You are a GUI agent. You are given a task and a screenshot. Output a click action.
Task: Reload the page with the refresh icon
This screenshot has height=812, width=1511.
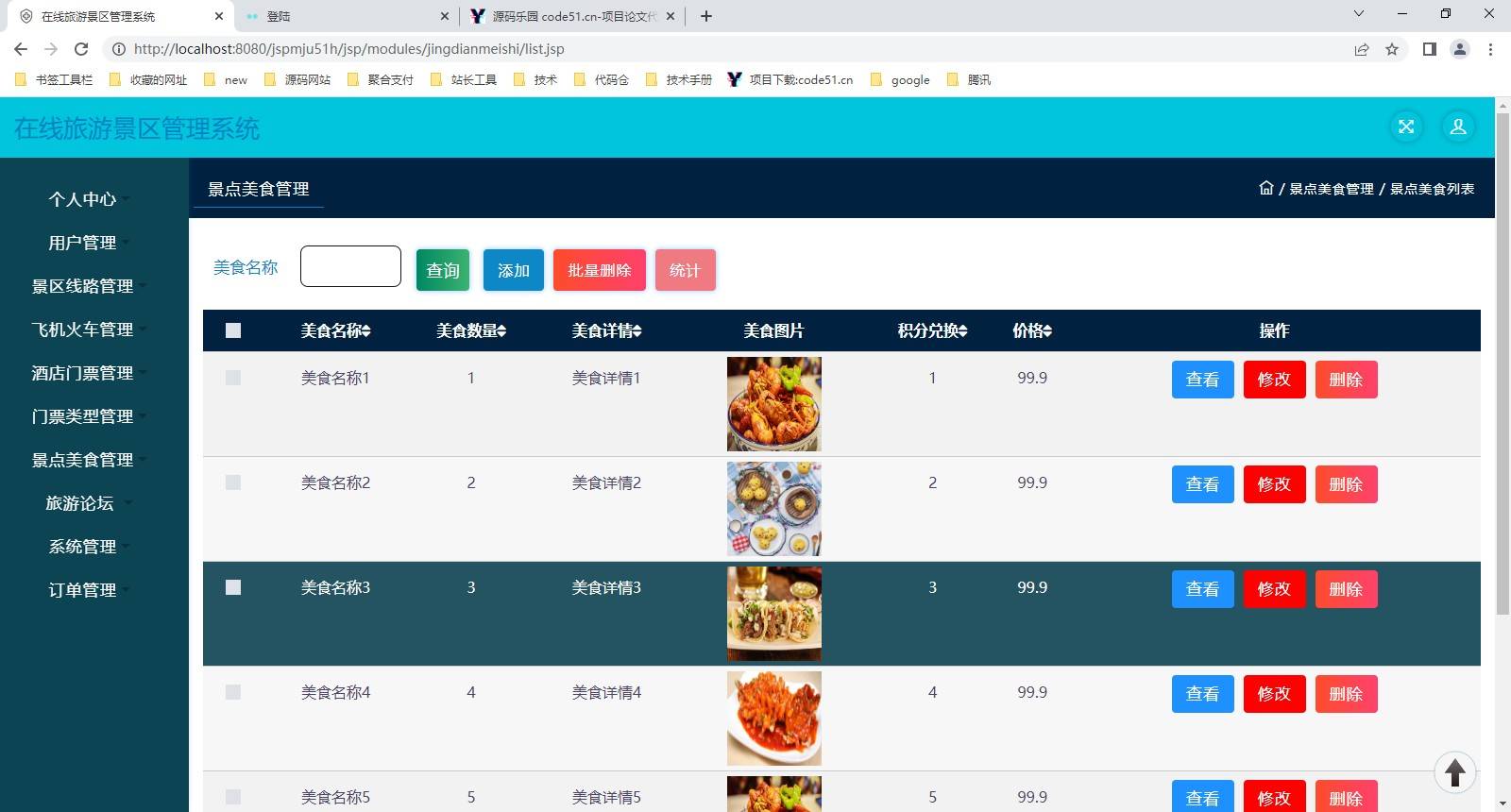click(x=81, y=49)
